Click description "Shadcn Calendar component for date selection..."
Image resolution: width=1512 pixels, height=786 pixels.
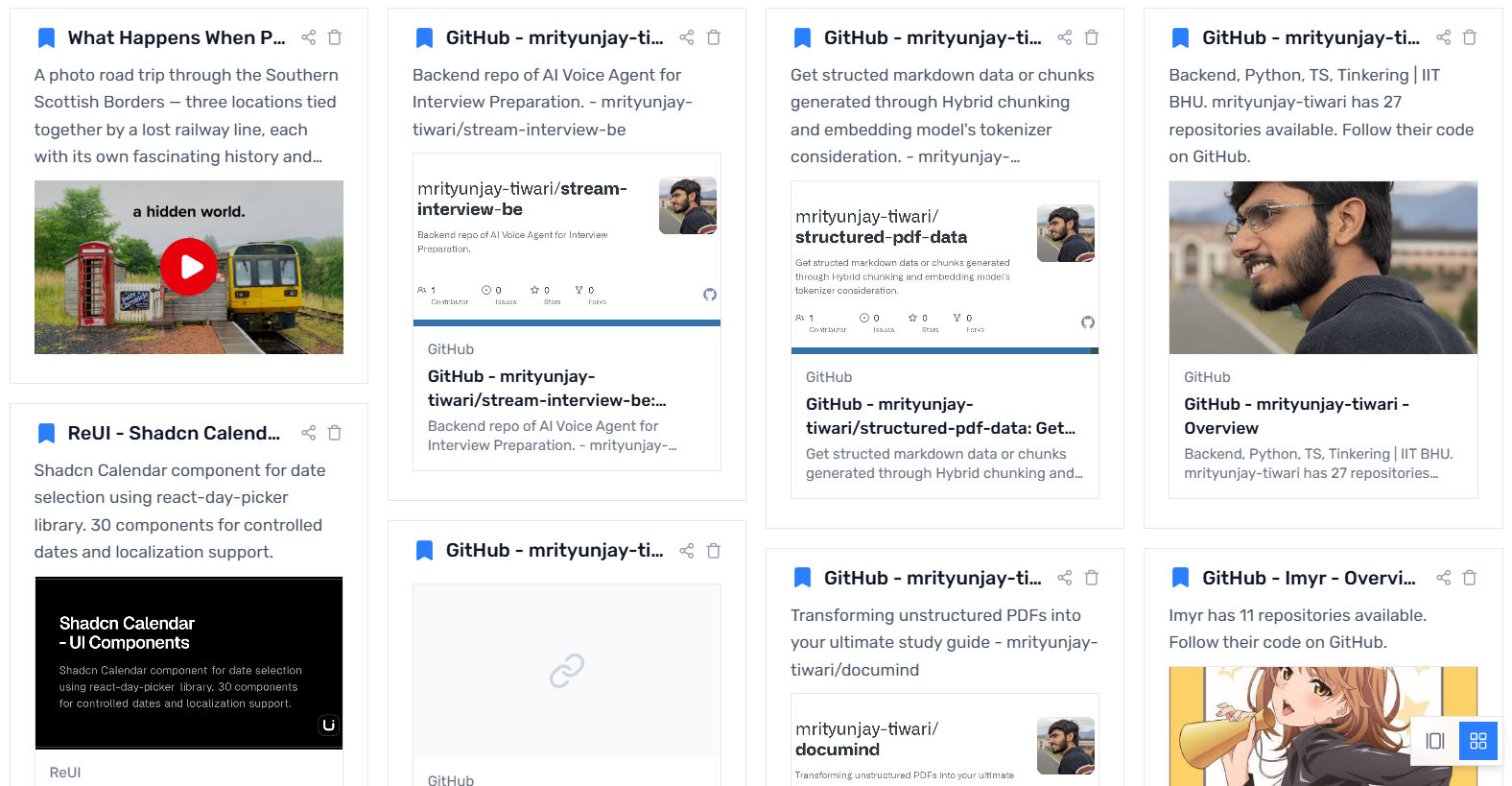(179, 512)
